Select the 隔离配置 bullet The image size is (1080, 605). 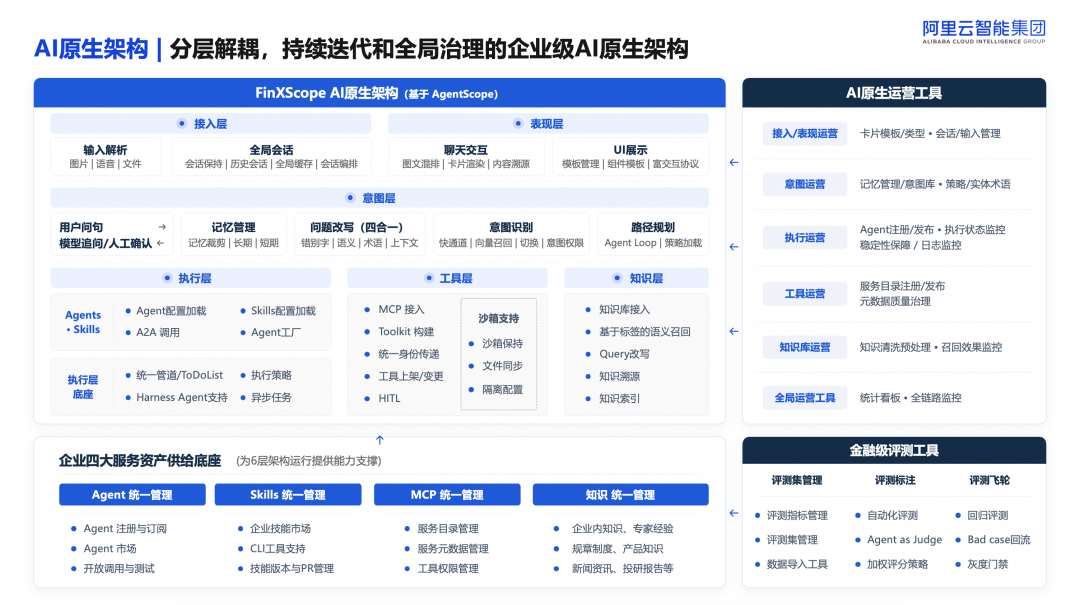pyautogui.click(x=496, y=389)
